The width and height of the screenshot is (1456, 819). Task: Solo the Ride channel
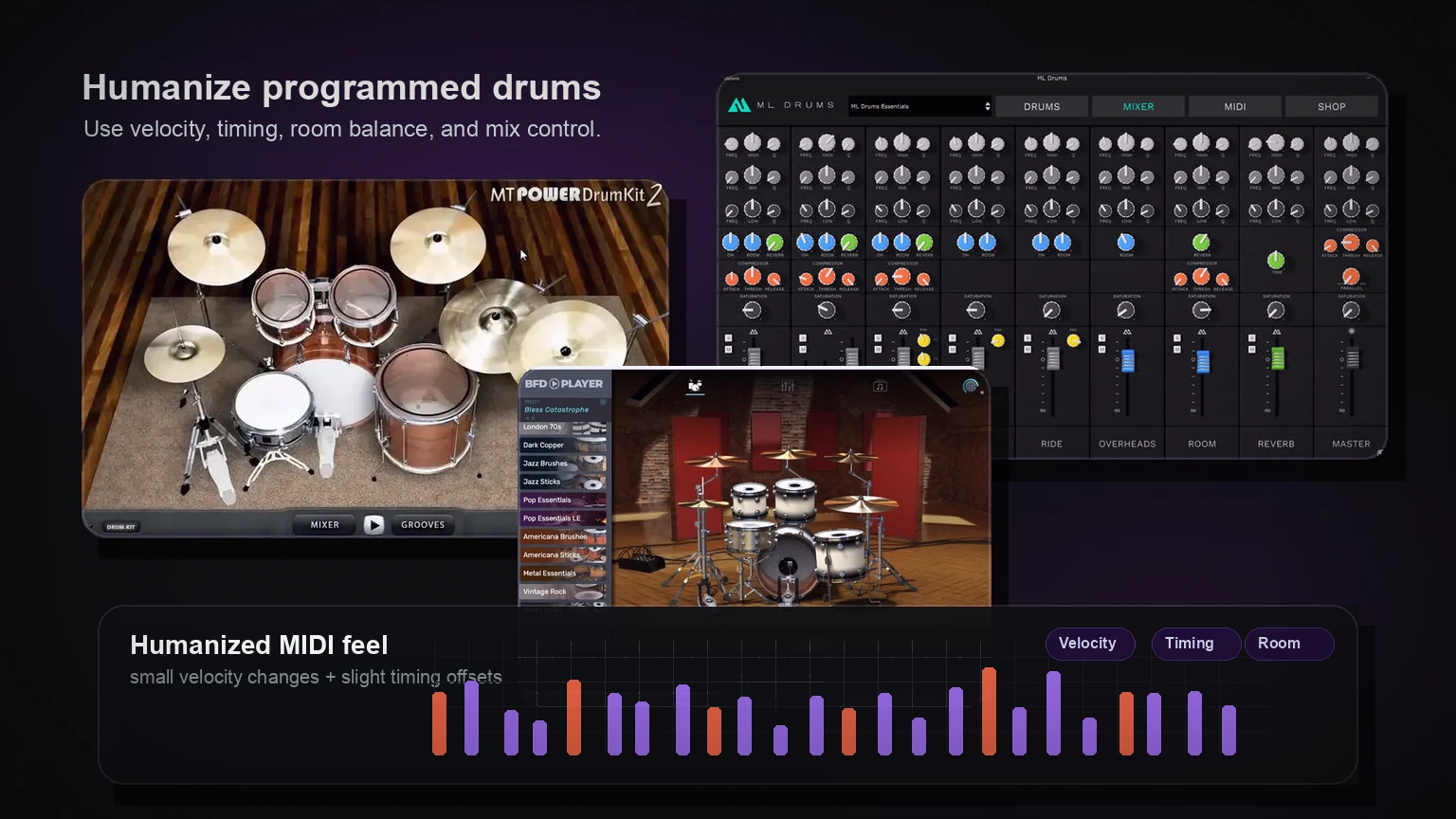[x=1028, y=337]
